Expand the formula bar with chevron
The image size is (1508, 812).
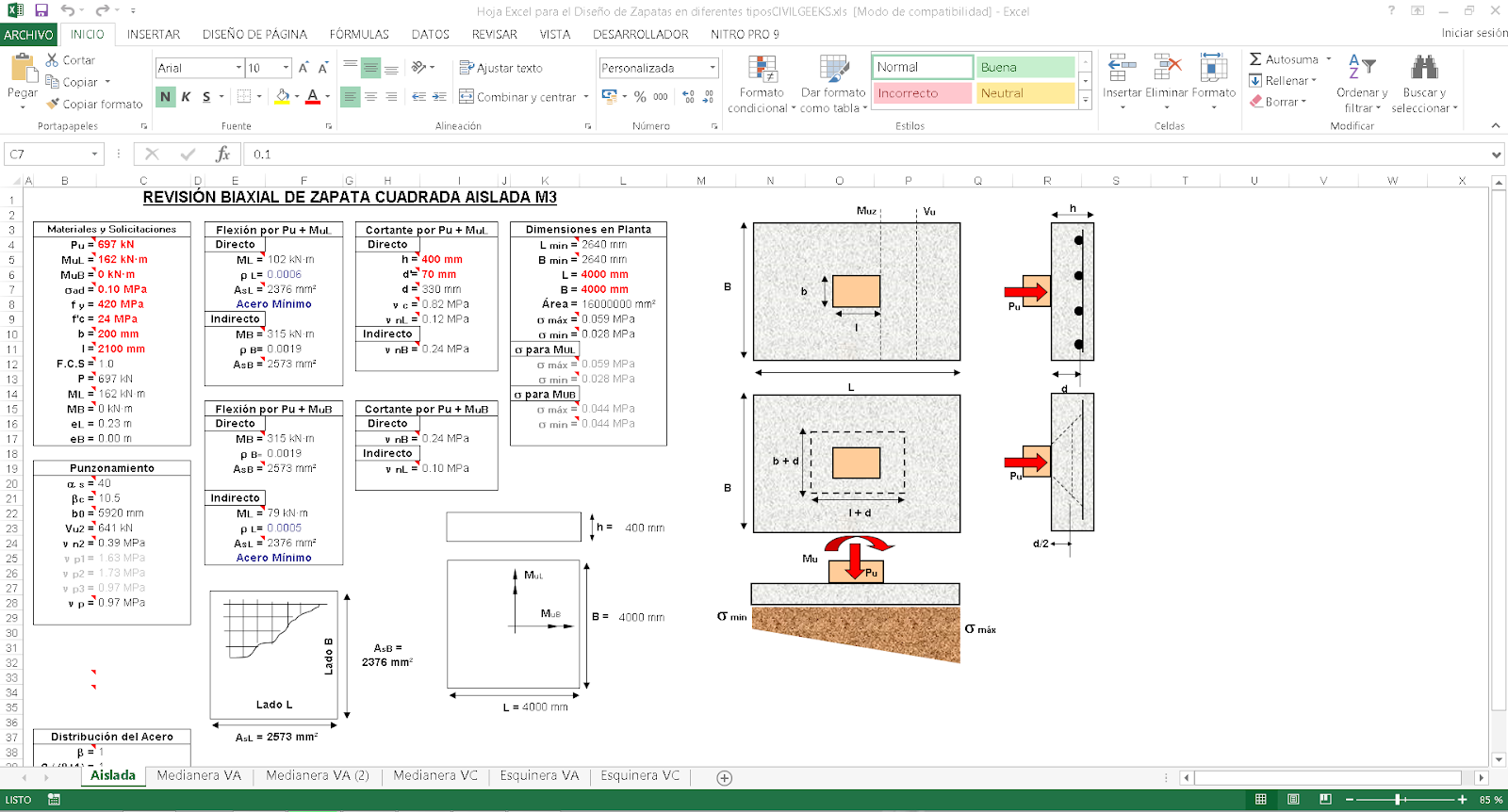pyautogui.click(x=1497, y=154)
